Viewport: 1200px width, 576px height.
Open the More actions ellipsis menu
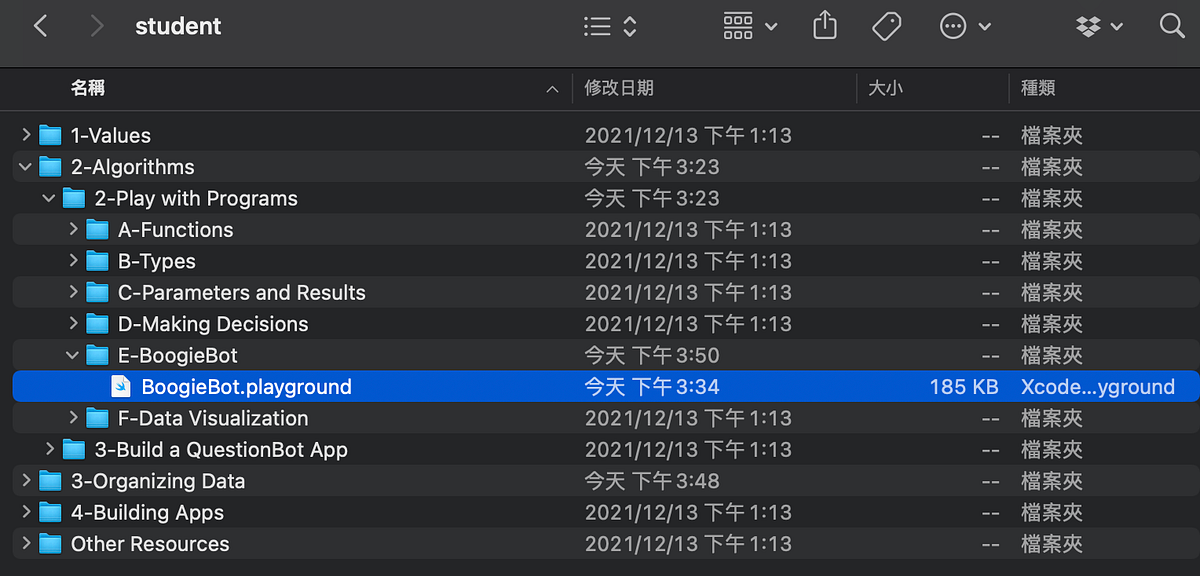(952, 26)
